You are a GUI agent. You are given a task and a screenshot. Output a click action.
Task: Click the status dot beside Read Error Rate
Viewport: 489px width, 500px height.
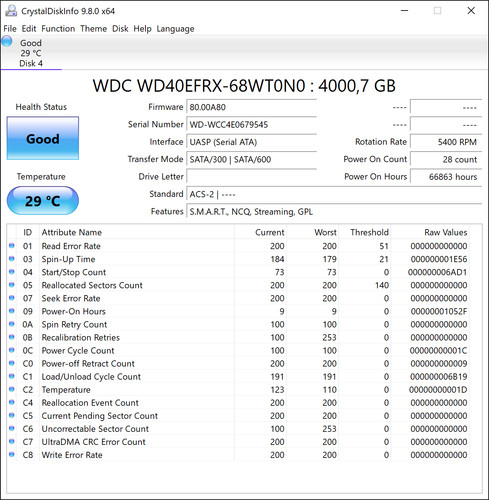(x=12, y=246)
